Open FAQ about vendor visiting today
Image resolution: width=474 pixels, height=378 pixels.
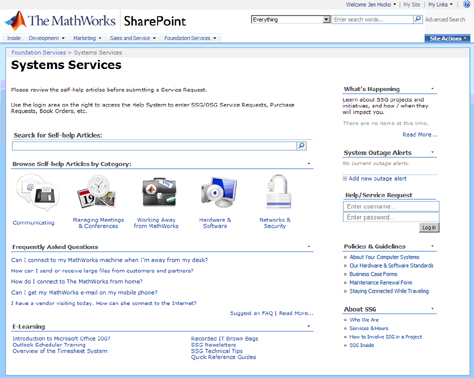tap(104, 303)
